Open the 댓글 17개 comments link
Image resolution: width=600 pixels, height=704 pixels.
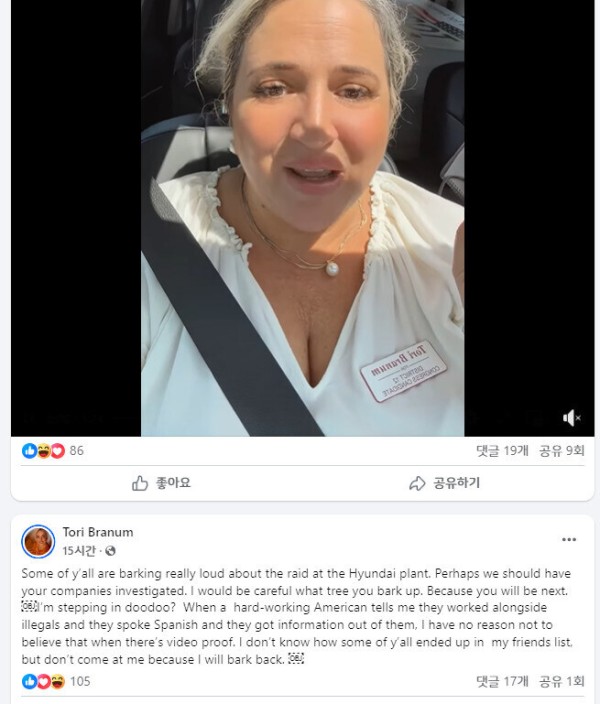pos(502,681)
